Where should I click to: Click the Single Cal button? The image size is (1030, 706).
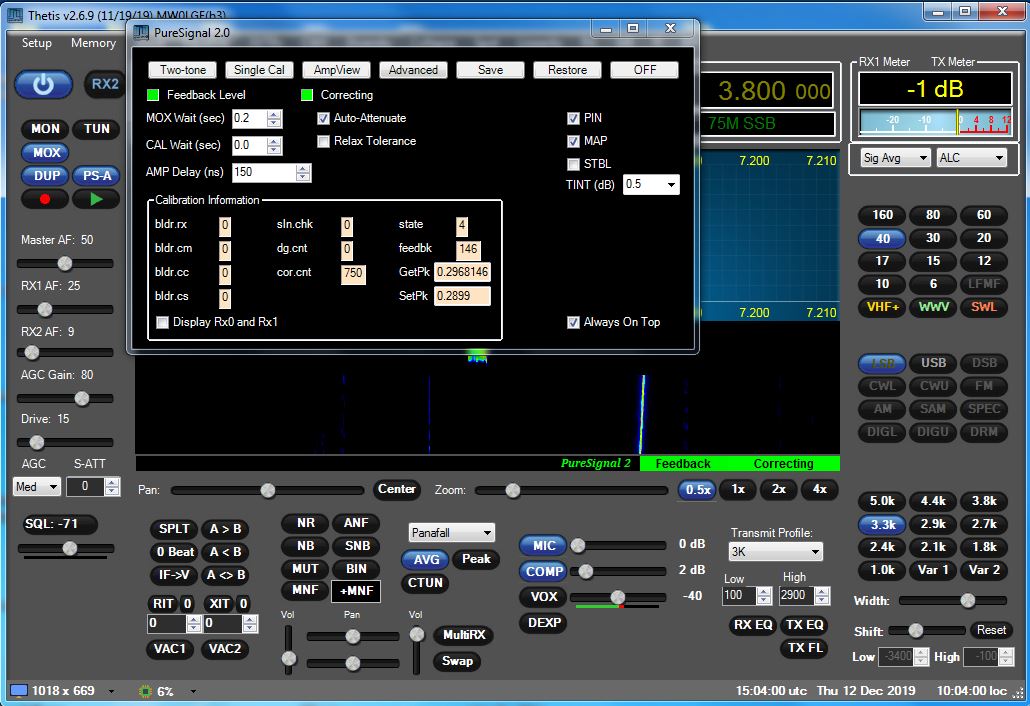pyautogui.click(x=259, y=70)
